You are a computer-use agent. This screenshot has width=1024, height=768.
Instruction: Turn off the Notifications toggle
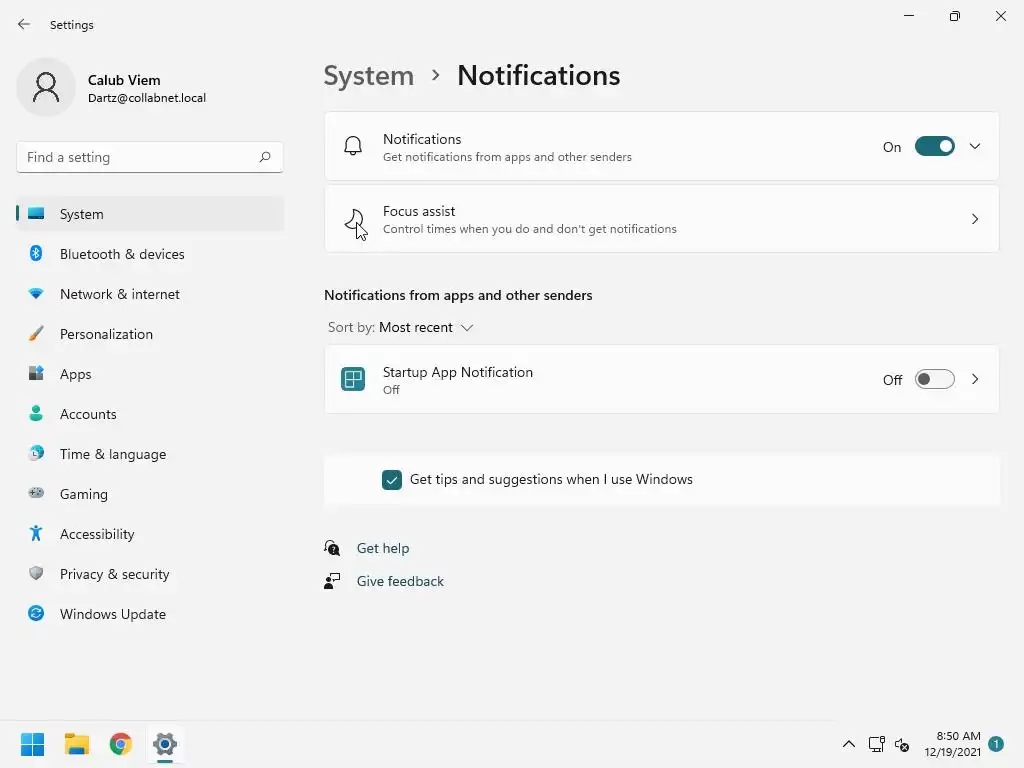click(x=934, y=147)
